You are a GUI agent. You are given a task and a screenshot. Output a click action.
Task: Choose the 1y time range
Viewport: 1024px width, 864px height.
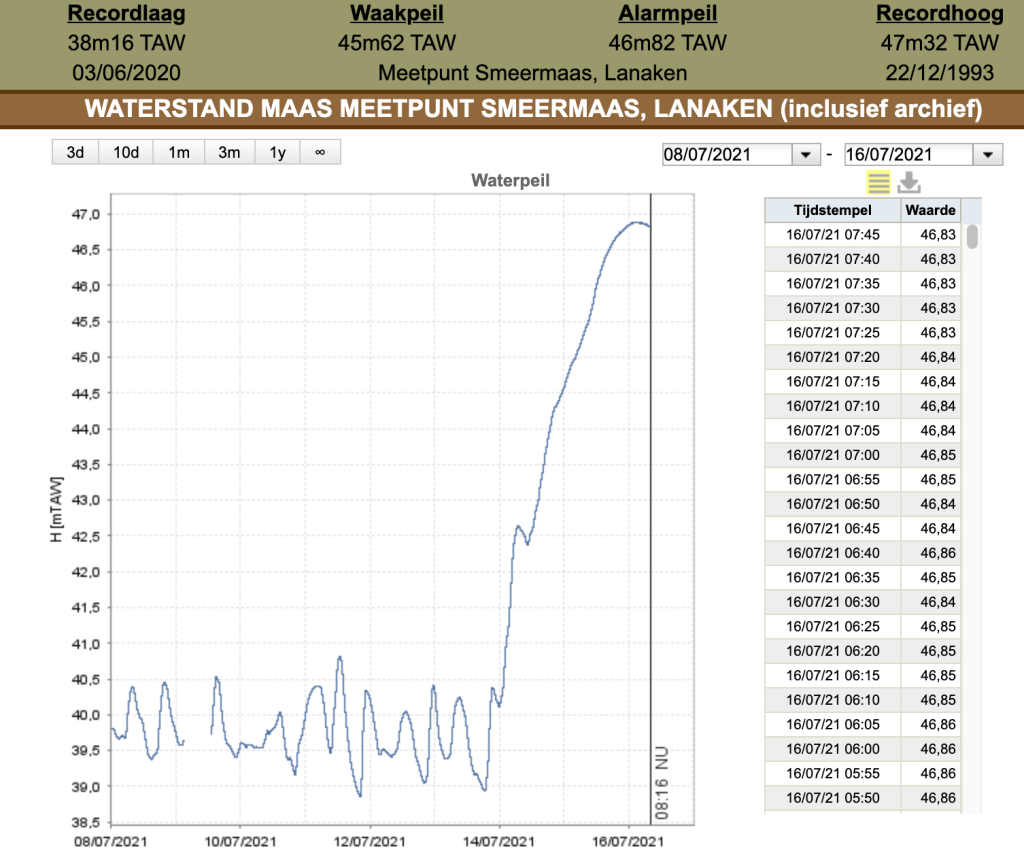click(x=278, y=152)
